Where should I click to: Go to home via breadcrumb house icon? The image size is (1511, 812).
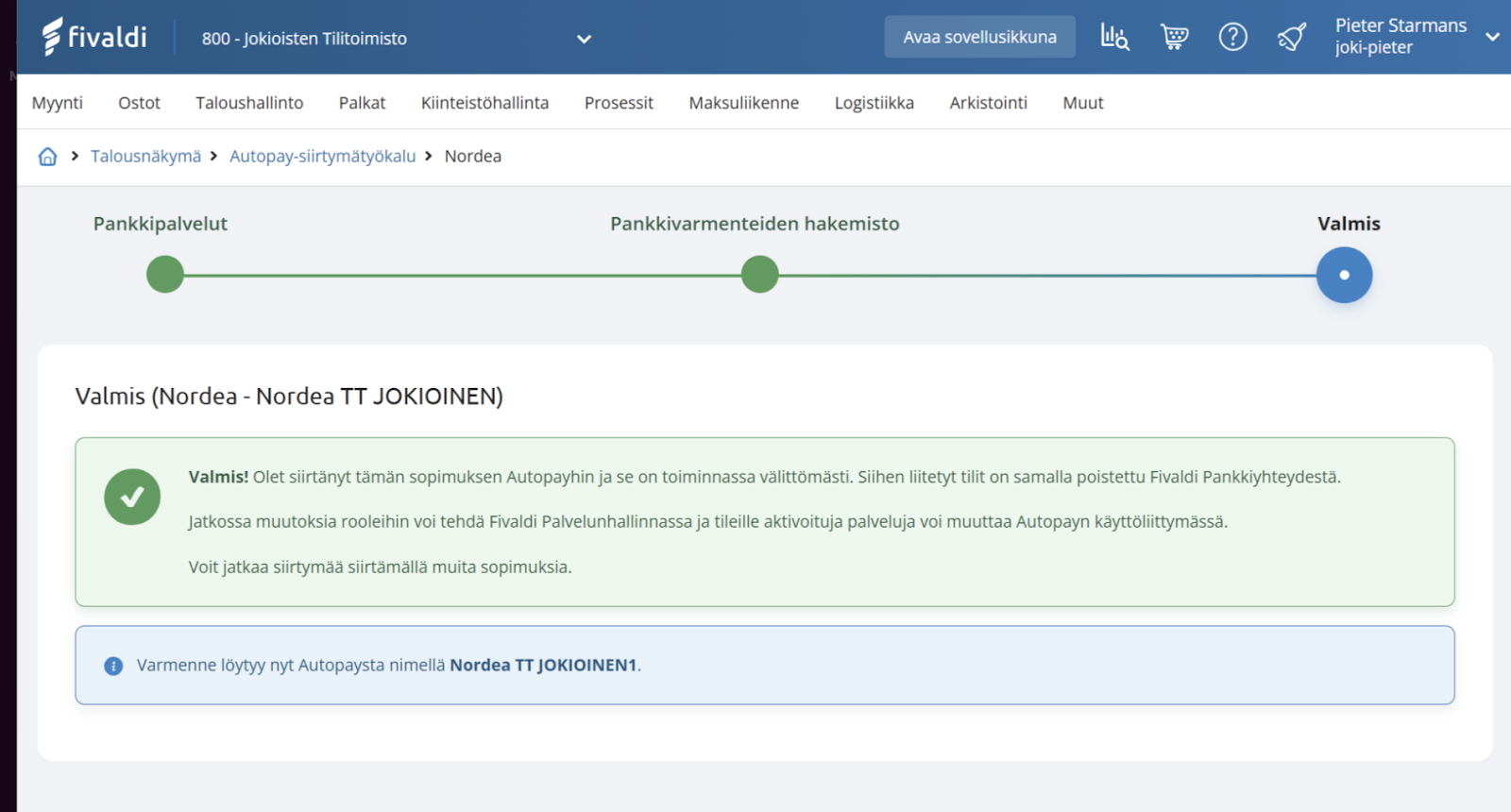[47, 157]
